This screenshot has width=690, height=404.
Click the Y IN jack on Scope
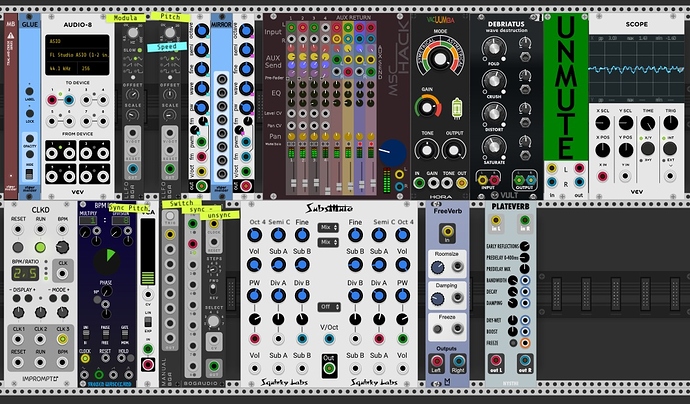(x=625, y=176)
